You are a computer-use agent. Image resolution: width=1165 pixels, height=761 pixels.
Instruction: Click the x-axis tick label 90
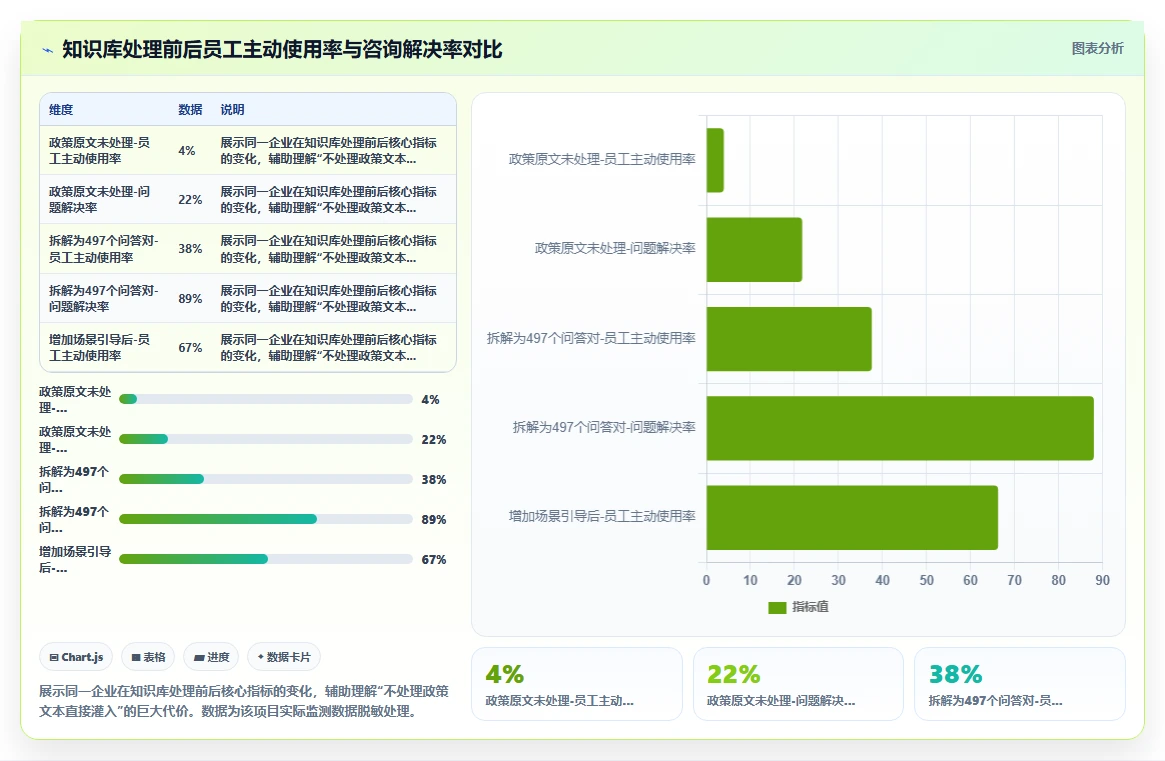coord(1103,580)
